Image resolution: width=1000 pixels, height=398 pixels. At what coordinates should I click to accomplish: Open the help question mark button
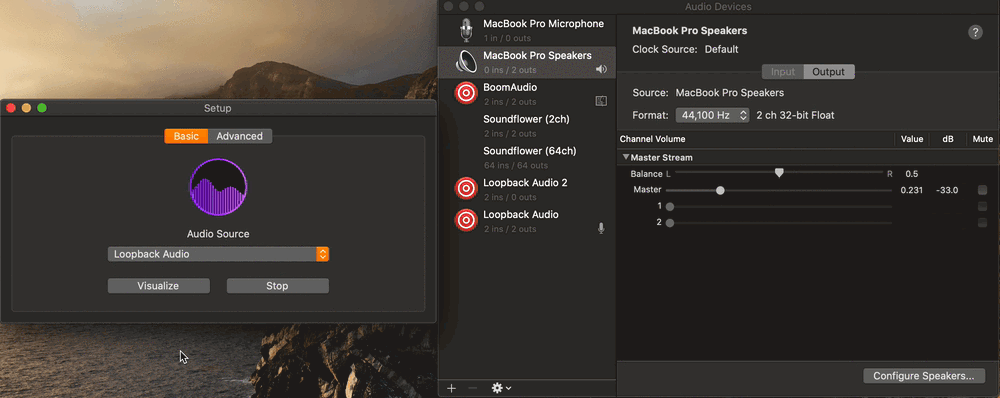(x=975, y=33)
